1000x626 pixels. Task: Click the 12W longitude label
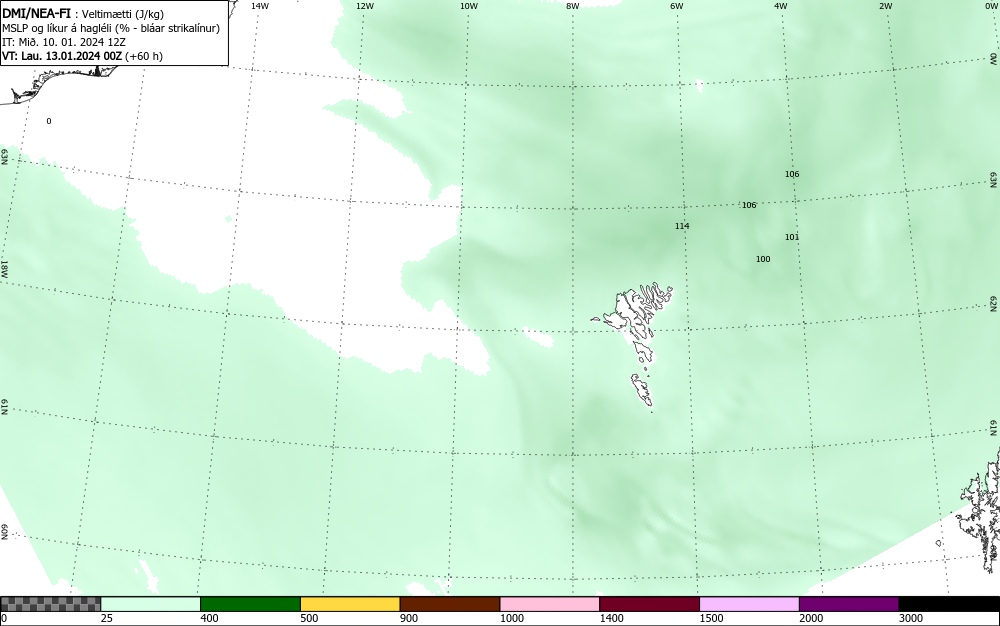tap(364, 6)
